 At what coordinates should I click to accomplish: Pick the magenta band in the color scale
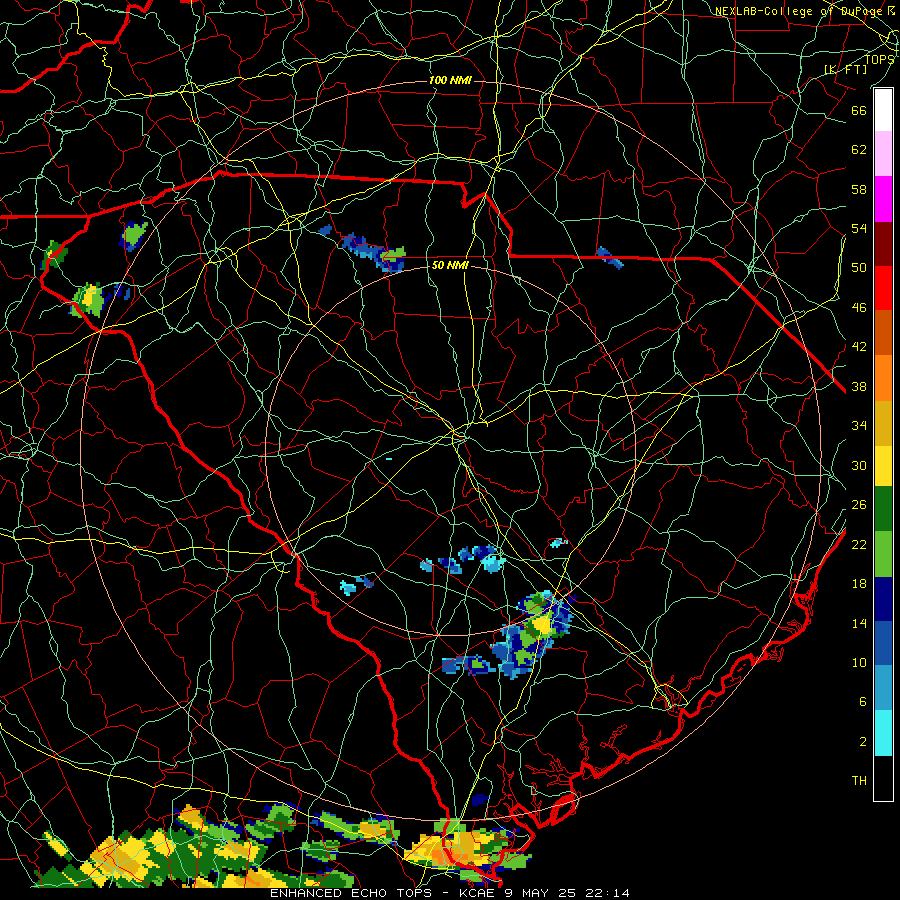883,199
